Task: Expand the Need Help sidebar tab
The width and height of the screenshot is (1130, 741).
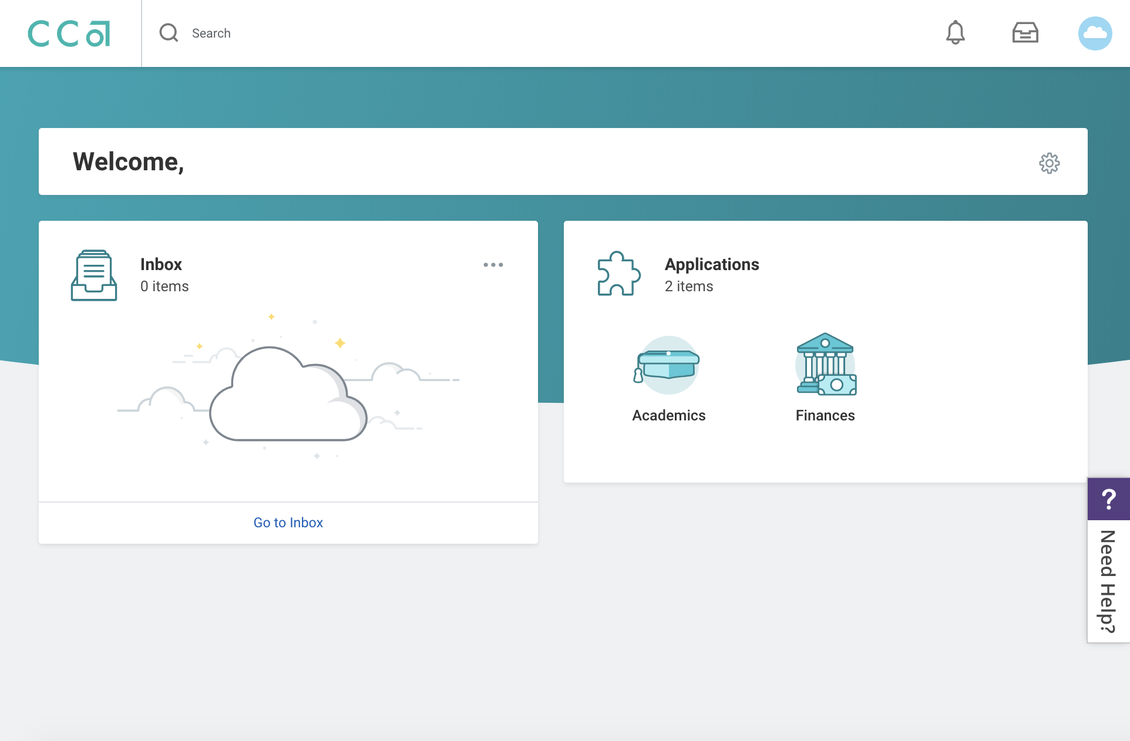Action: point(1108,580)
